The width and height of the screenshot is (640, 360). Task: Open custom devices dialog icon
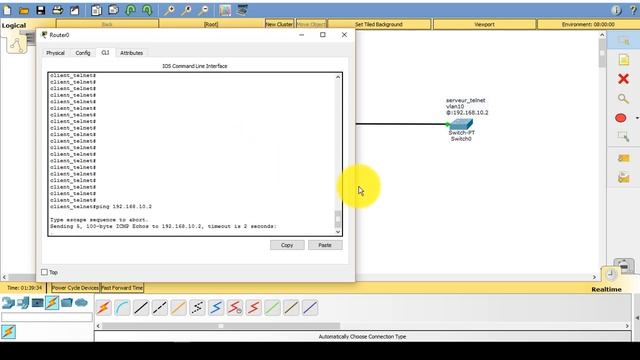pyautogui.click(x=242, y=10)
